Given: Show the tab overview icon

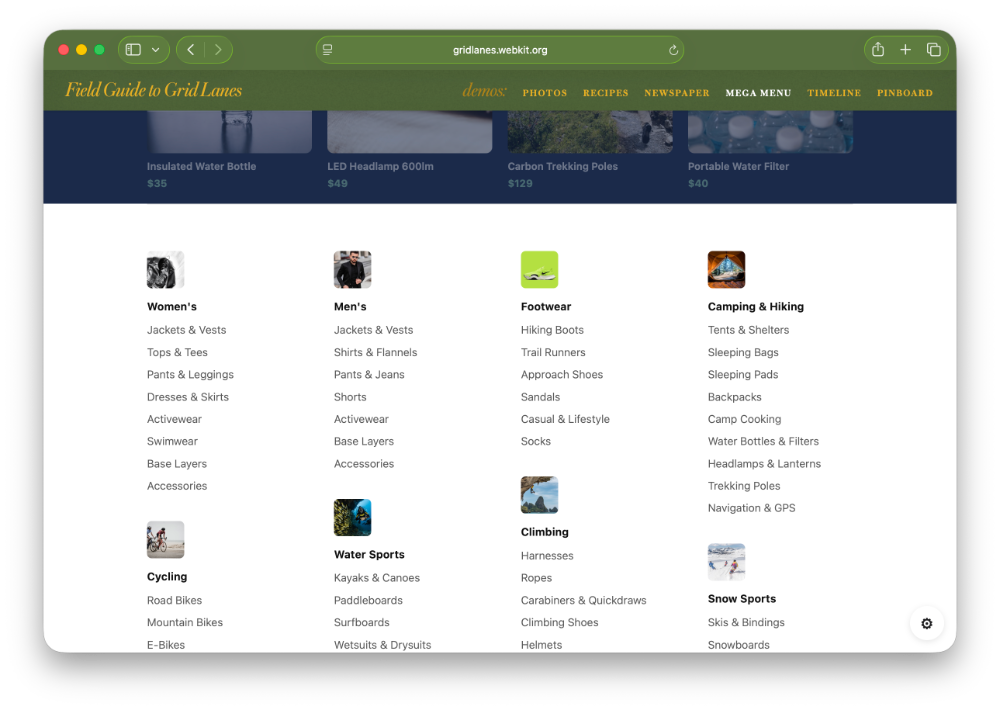Looking at the screenshot, I should pyautogui.click(x=934, y=50).
